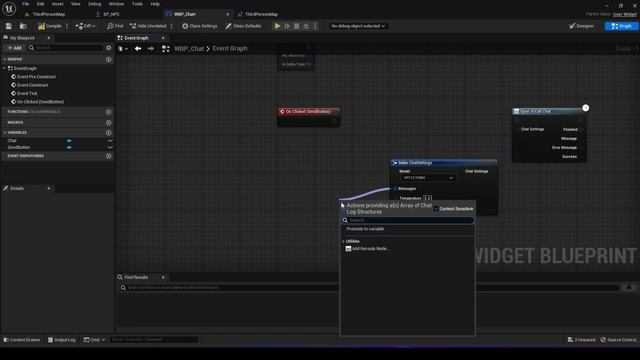Screen dimensions: 640x360
Task: Open the Model dropdown in Make ChatSettings
Action: click(428, 178)
